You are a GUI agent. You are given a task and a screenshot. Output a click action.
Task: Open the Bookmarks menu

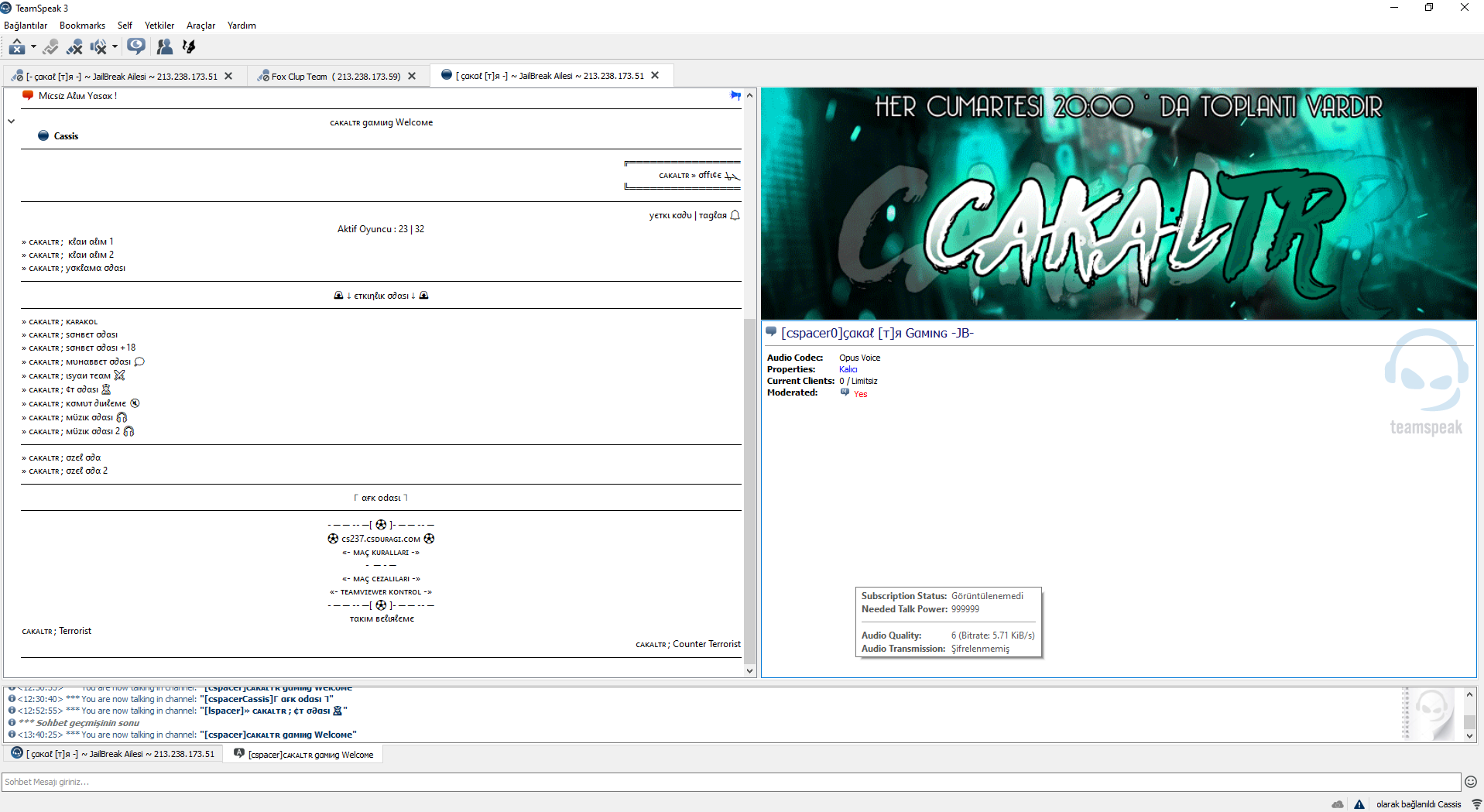coord(82,26)
